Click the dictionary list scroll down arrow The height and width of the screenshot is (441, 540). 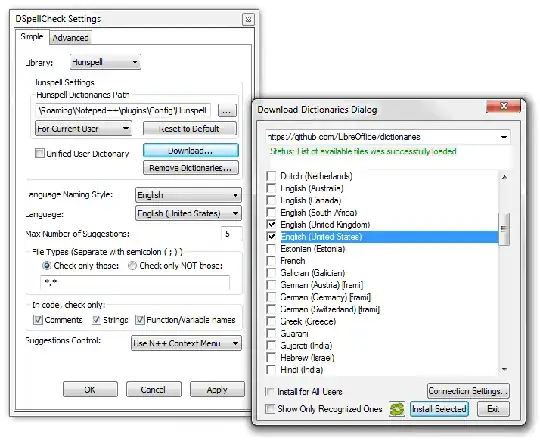(504, 369)
